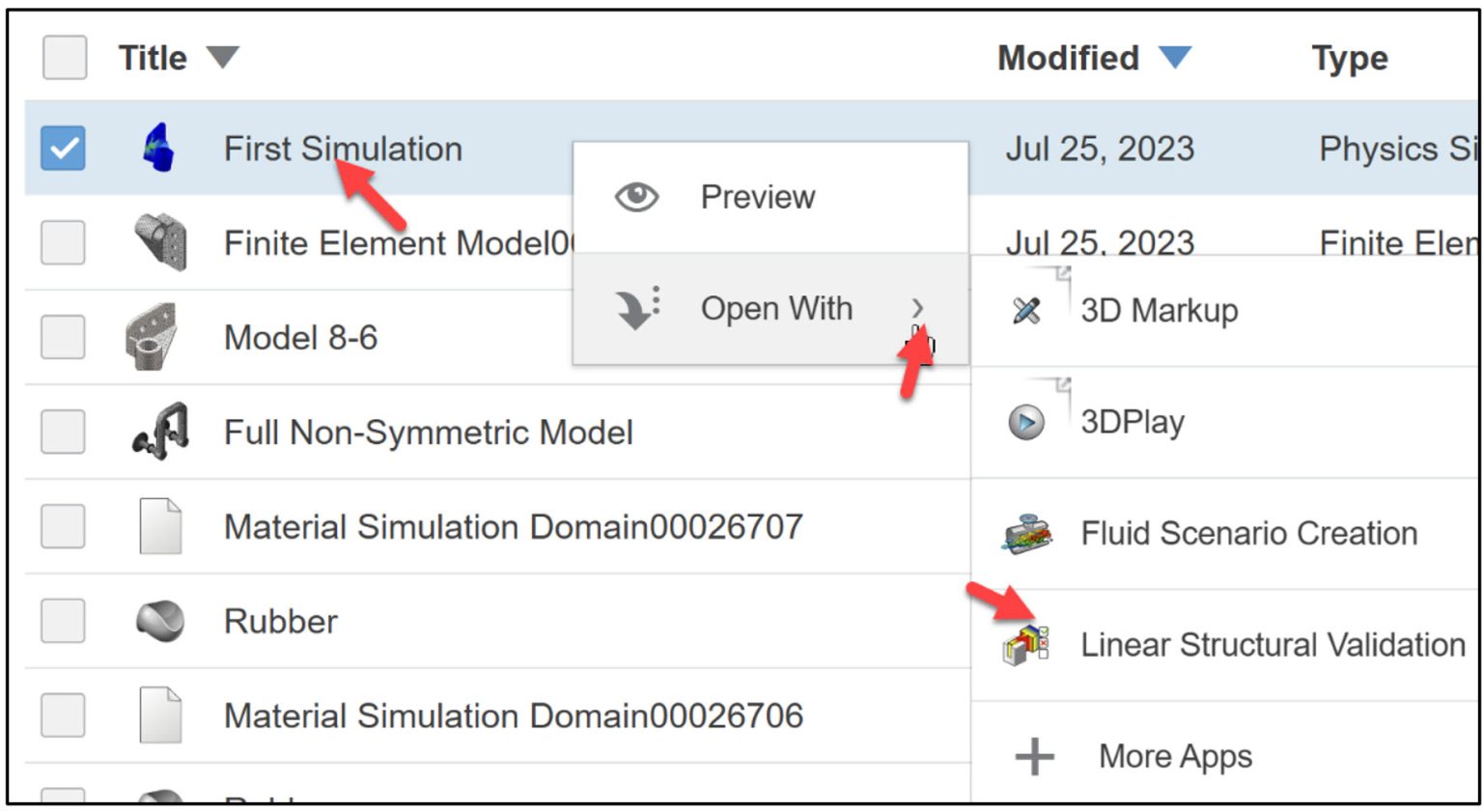Check the Model 8-6 row
Screen dimensions: 1483x812
click(63, 336)
